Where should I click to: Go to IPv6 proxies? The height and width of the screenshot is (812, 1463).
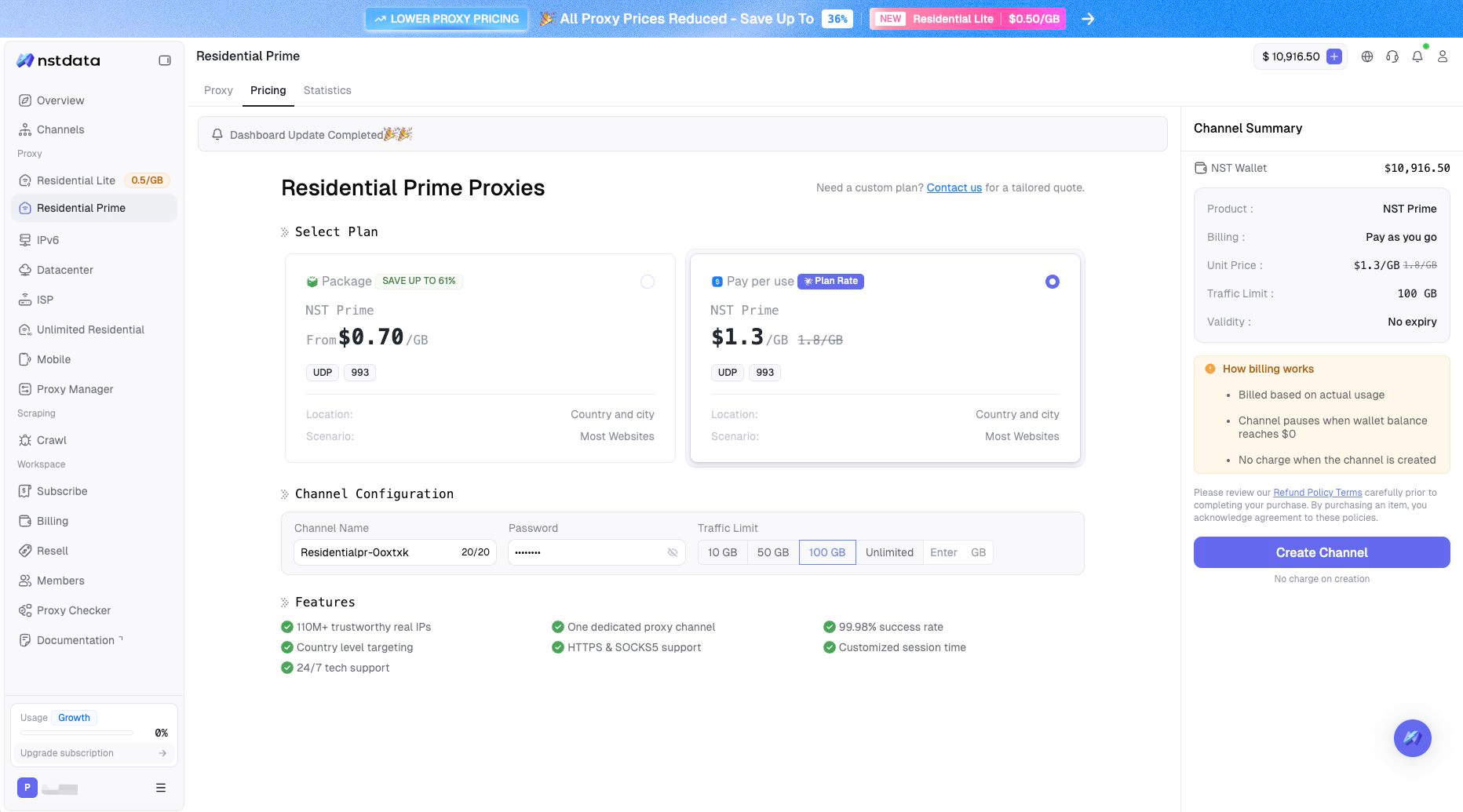tap(94, 240)
